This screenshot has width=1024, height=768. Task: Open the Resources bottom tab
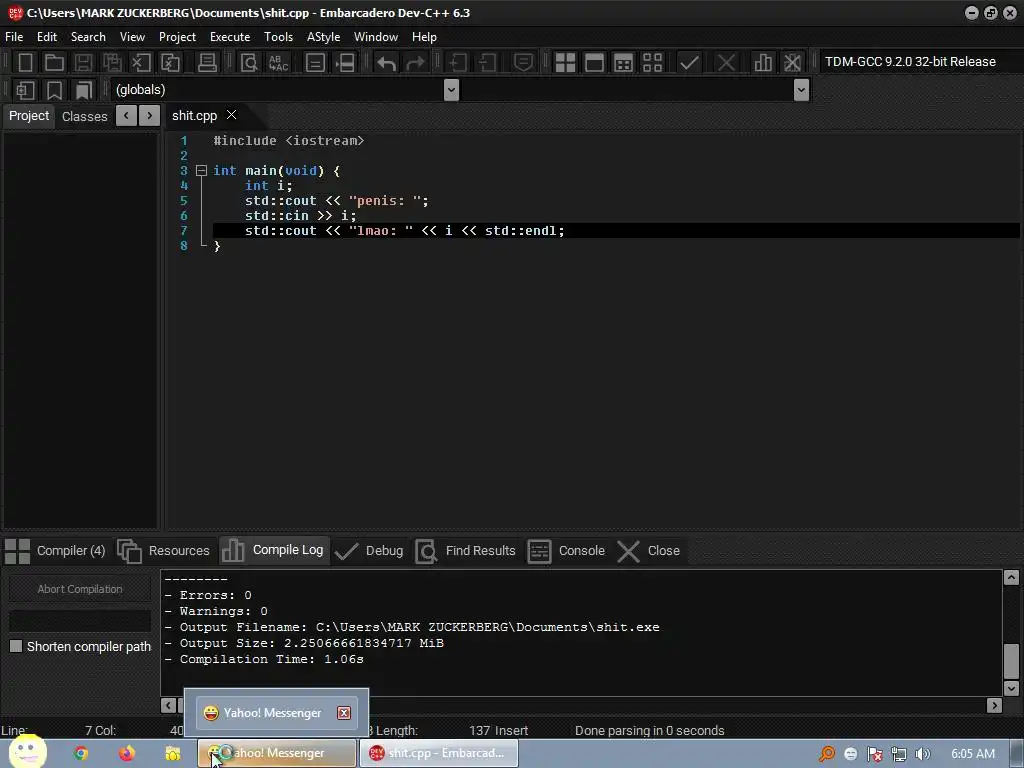click(x=164, y=551)
